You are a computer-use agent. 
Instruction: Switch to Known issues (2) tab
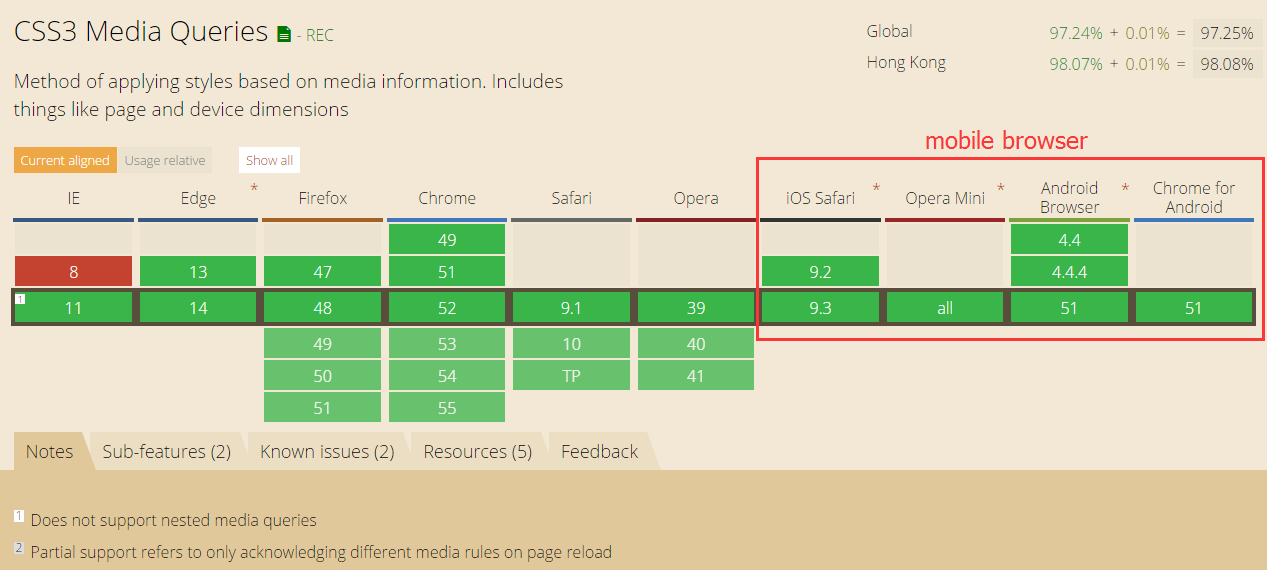(327, 452)
